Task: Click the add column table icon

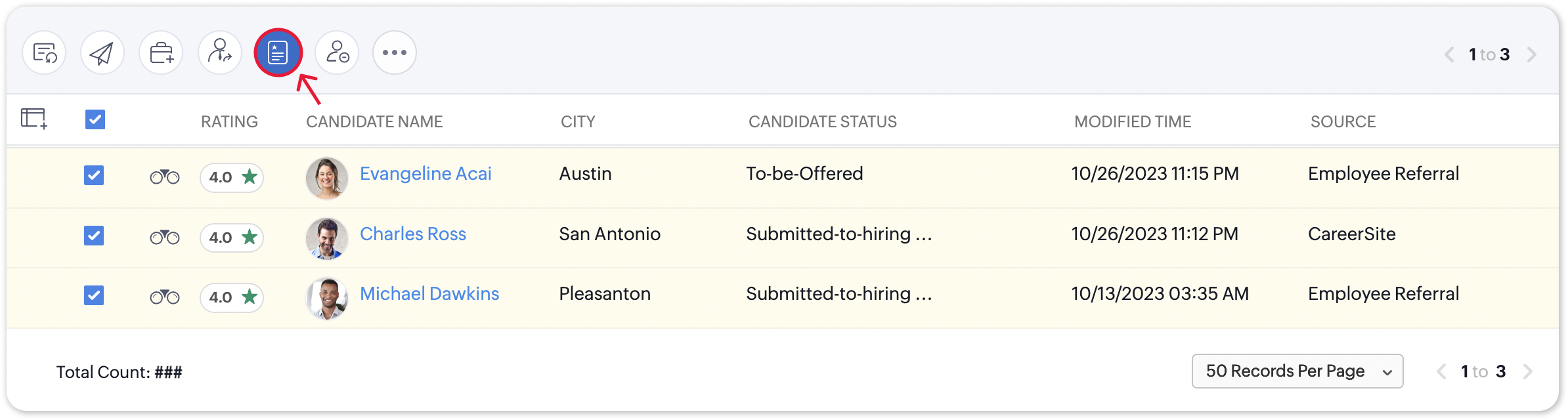Action: [x=34, y=119]
